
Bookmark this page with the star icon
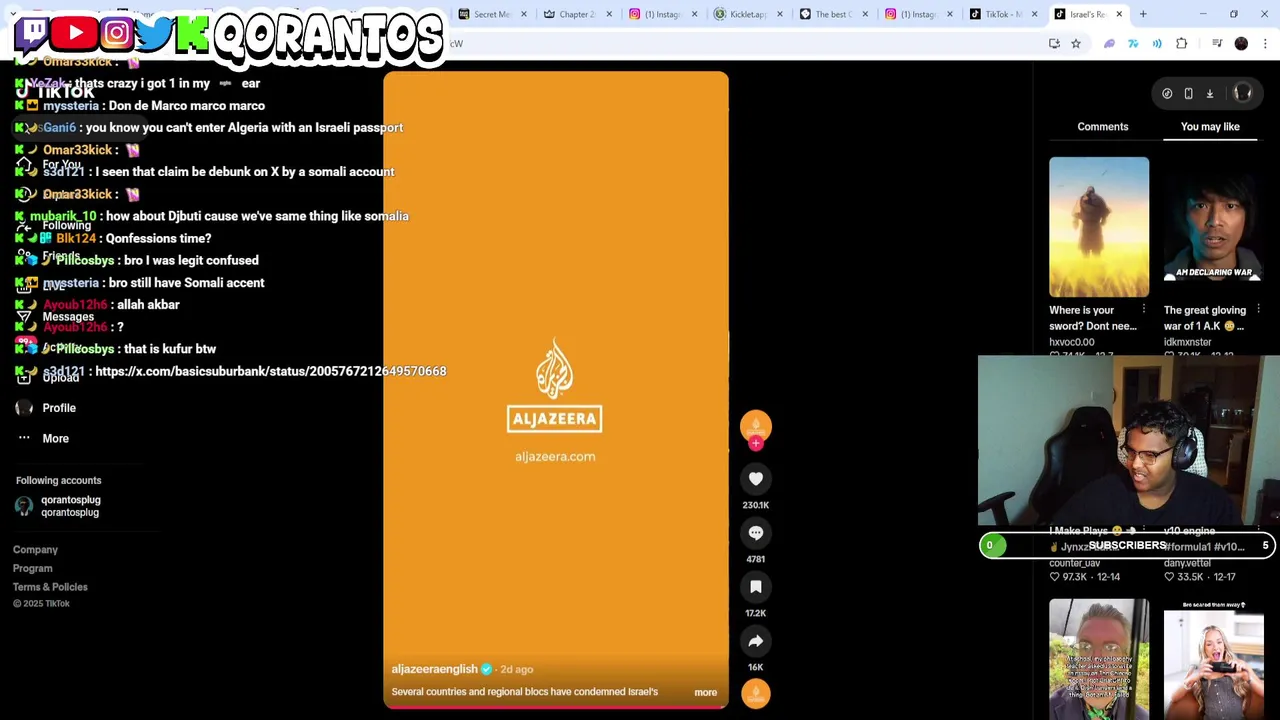tap(1076, 44)
